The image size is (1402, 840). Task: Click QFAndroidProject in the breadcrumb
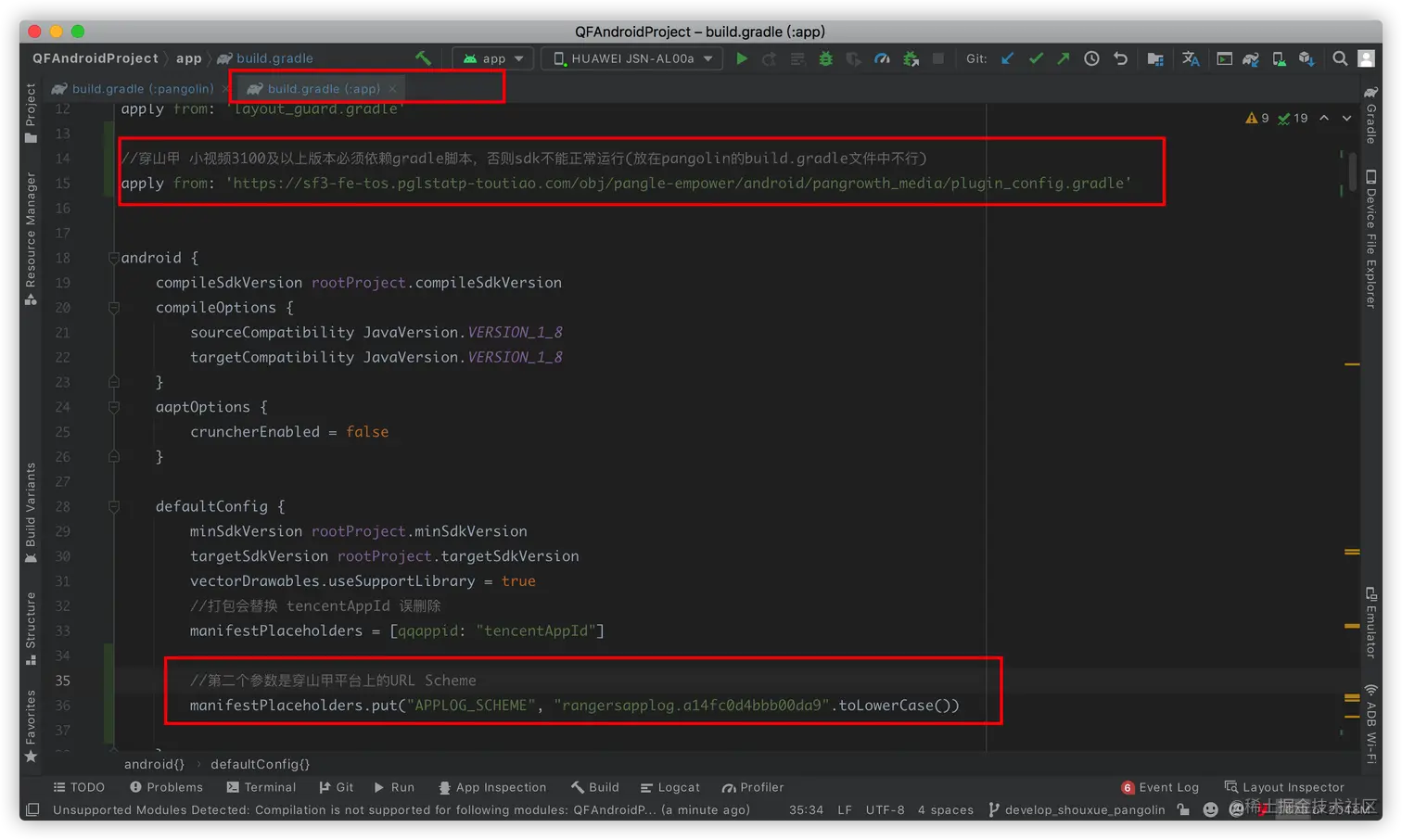96,58
